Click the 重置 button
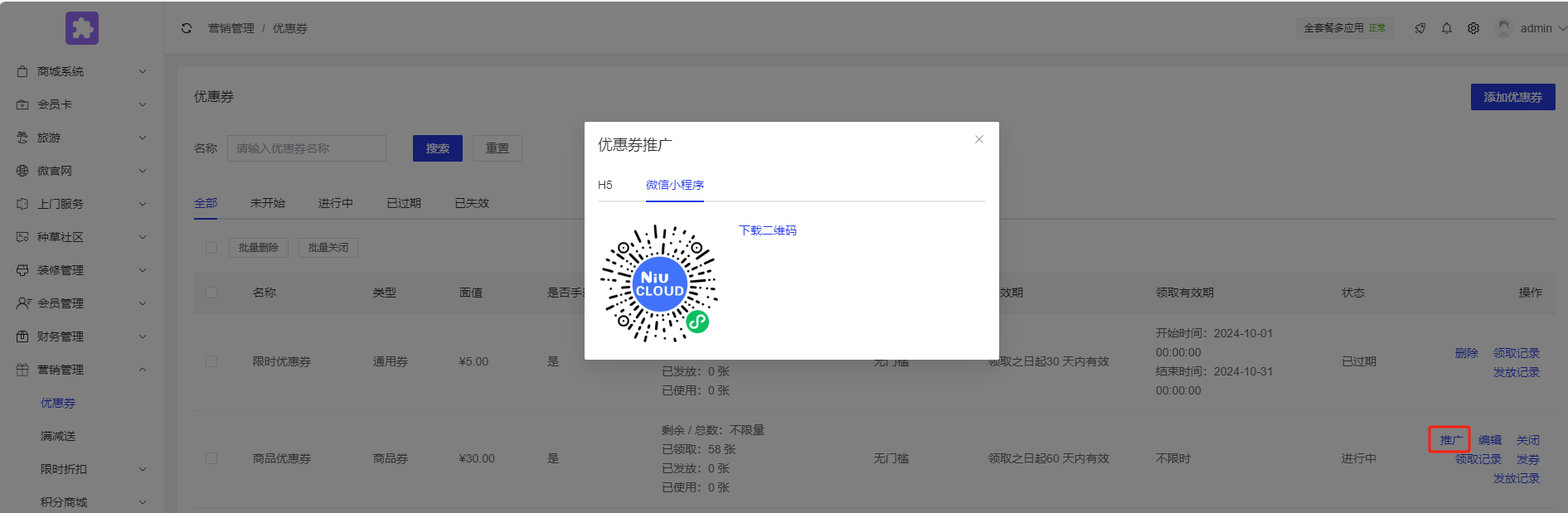Image resolution: width=1568 pixels, height=513 pixels. [x=498, y=148]
